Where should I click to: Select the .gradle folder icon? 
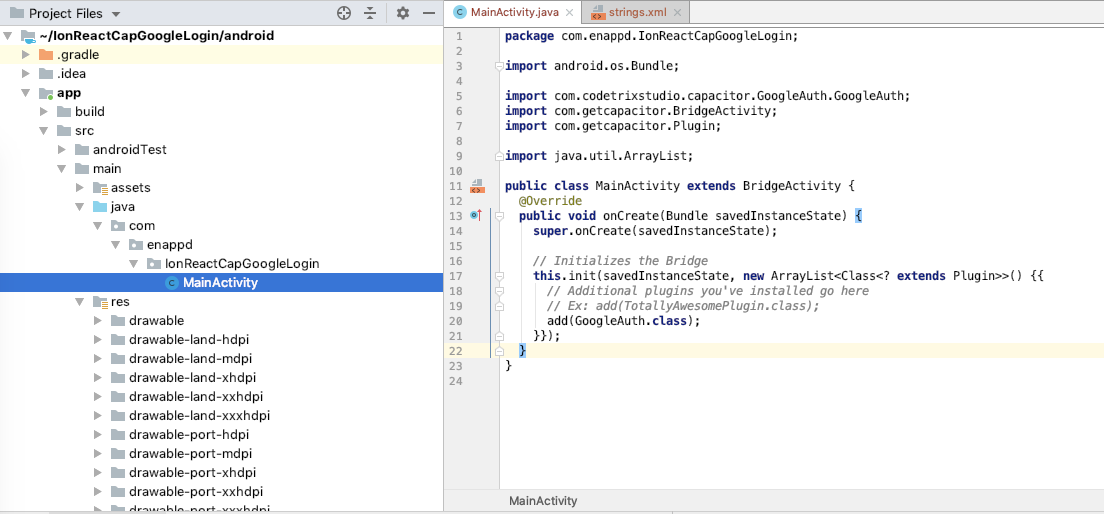tap(46, 55)
